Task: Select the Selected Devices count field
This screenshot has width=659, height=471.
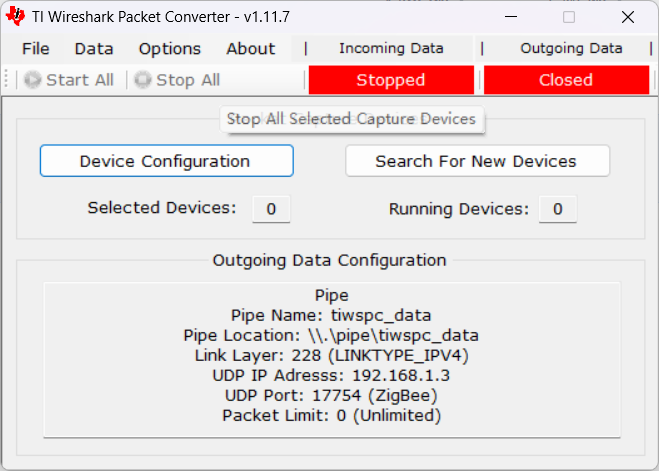Action: pos(271,209)
